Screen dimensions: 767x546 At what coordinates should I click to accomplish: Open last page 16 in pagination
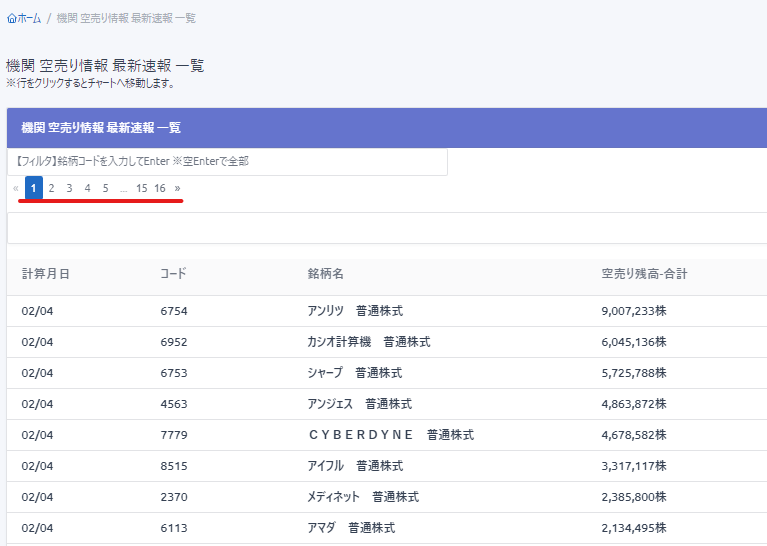[160, 188]
